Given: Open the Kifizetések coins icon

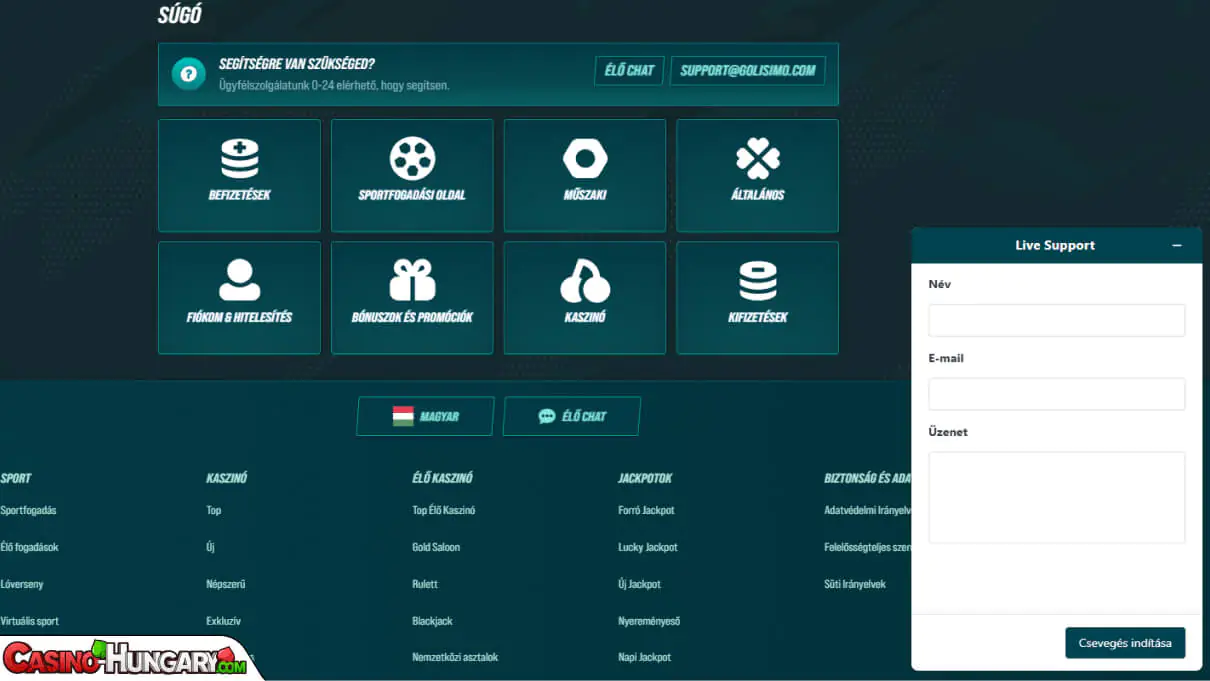Looking at the screenshot, I should [757, 281].
